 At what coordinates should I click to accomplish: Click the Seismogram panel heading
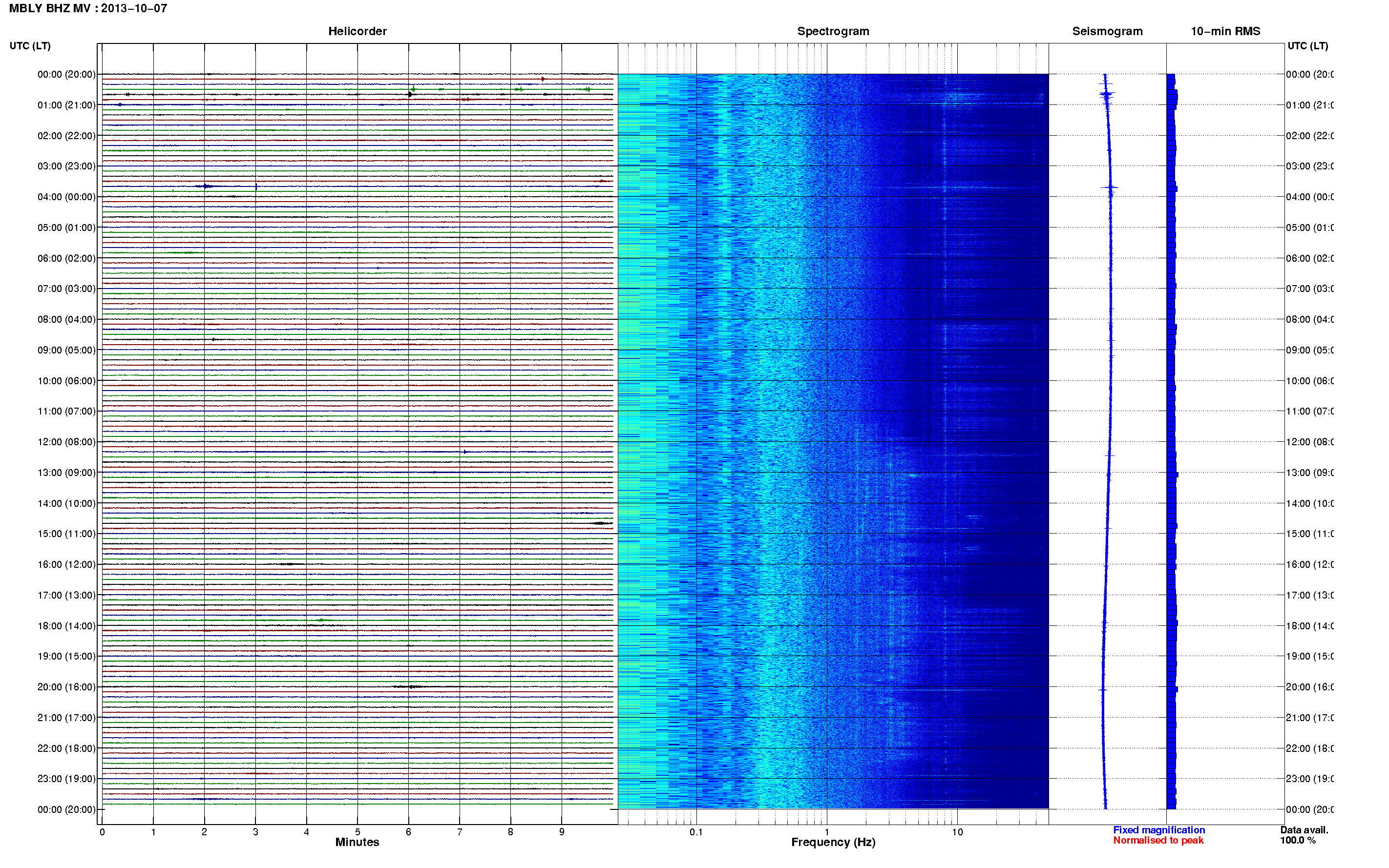pyautogui.click(x=1107, y=32)
